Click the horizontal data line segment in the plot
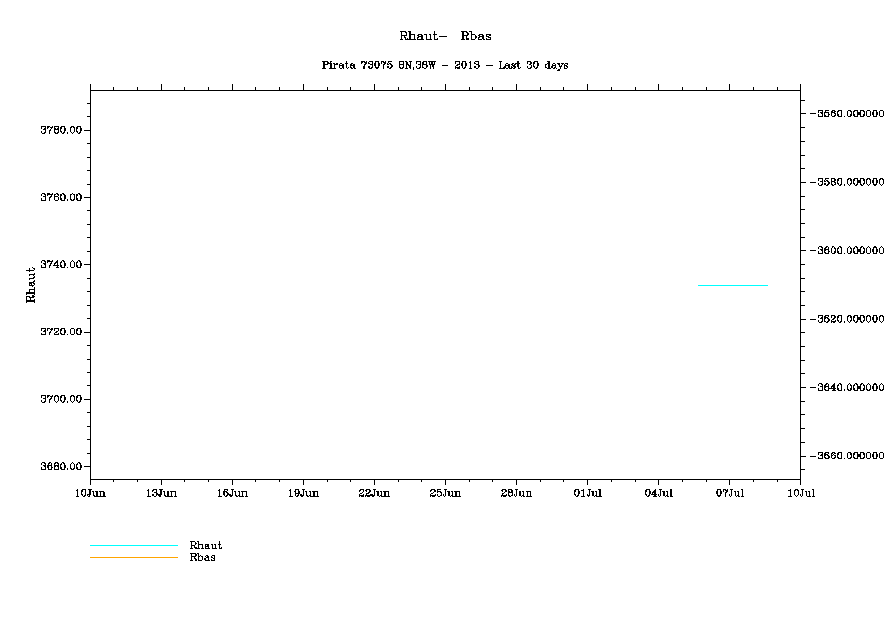Screen dimensions: 891x630 point(732,286)
